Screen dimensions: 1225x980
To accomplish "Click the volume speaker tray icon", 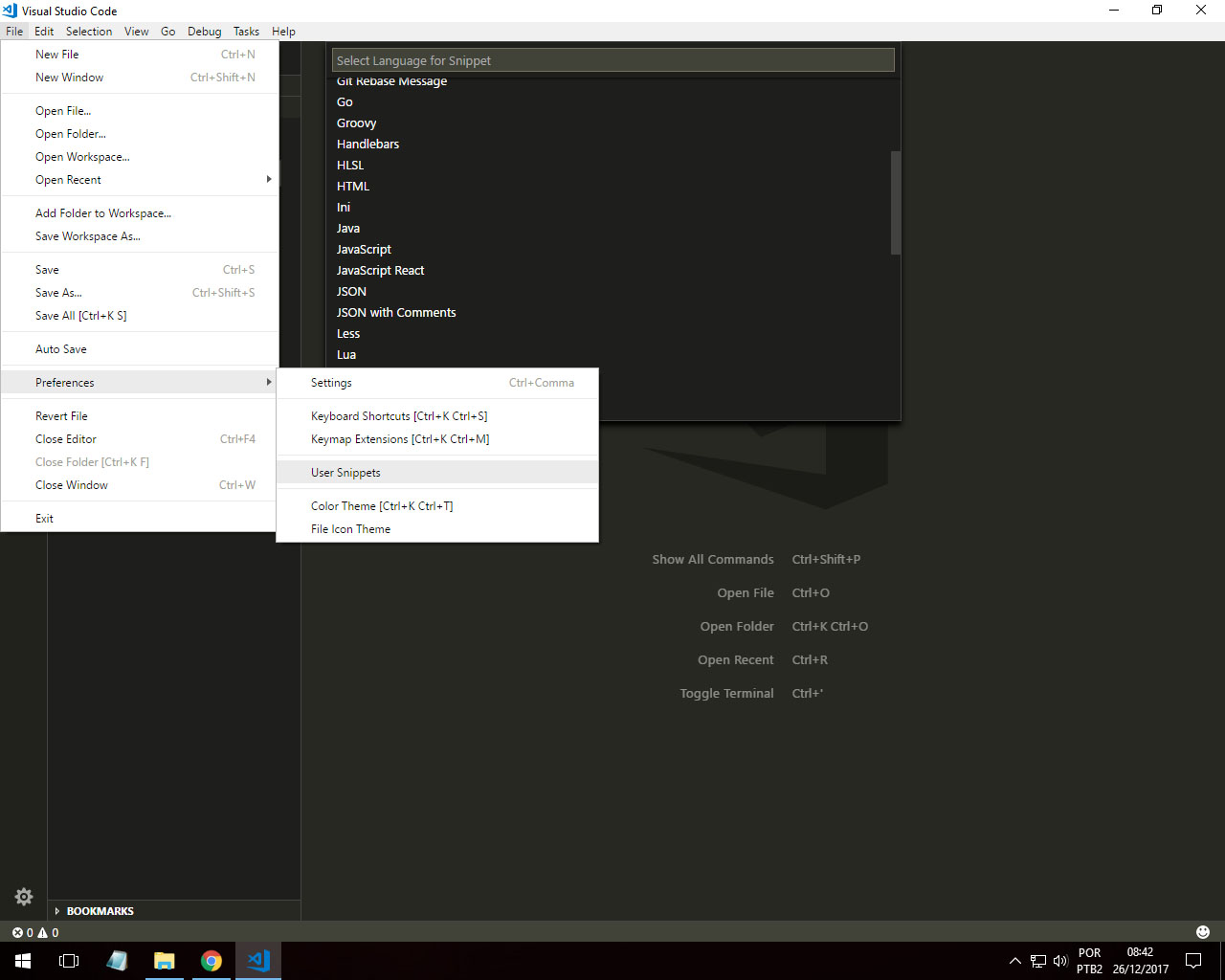I will (1059, 961).
